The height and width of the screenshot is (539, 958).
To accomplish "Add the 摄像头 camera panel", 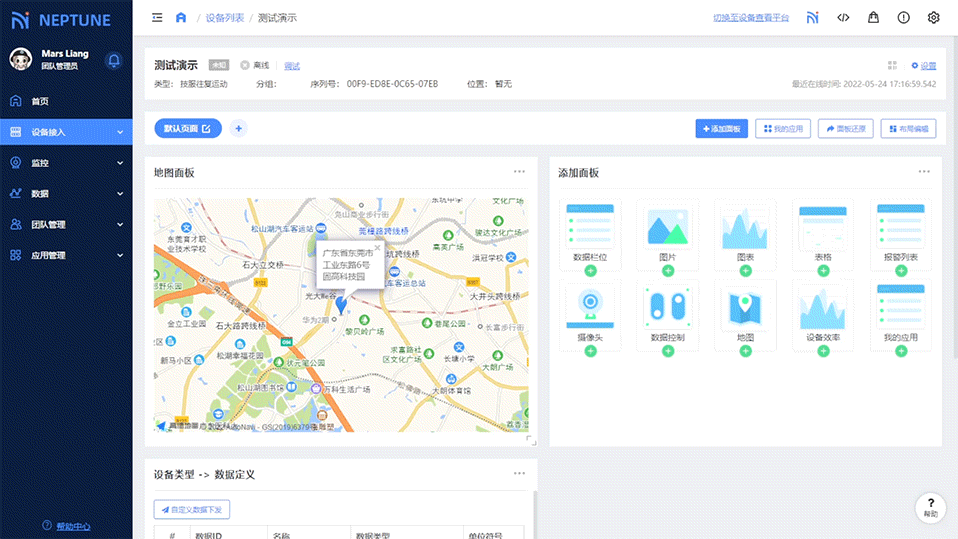I will [x=590, y=351].
